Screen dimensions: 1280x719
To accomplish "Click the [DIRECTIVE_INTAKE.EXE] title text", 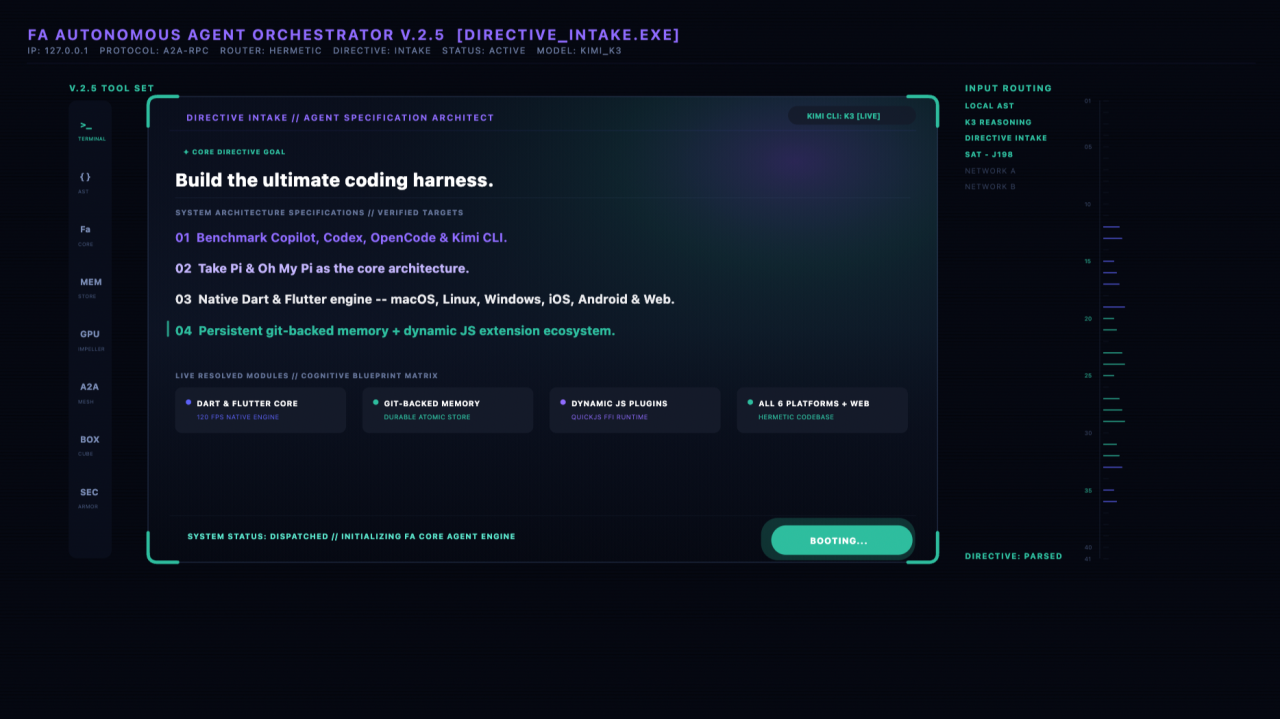I will point(568,35).
